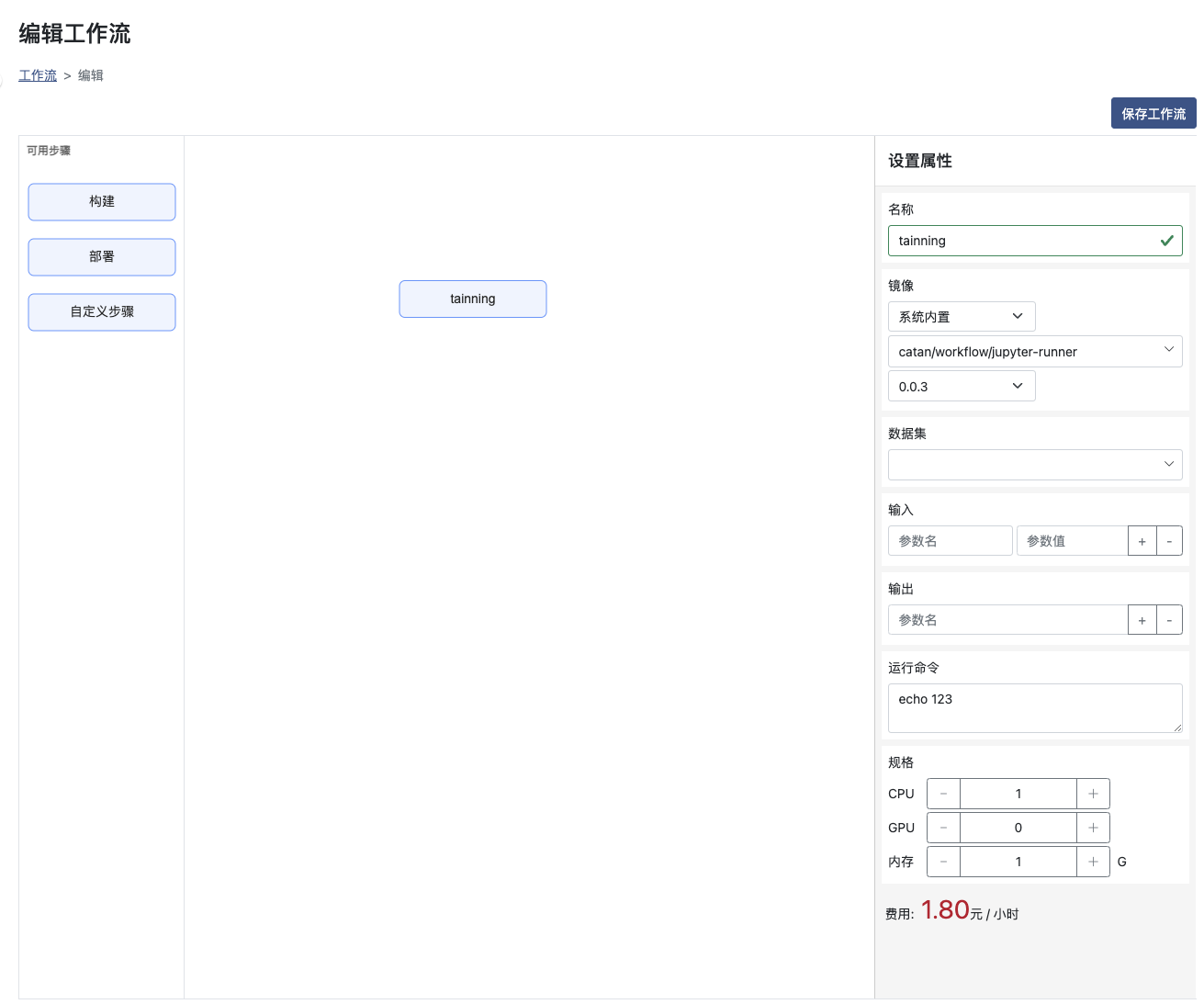Go to 工作流 breadcrumb link
The height and width of the screenshot is (1004, 1204).
[38, 75]
